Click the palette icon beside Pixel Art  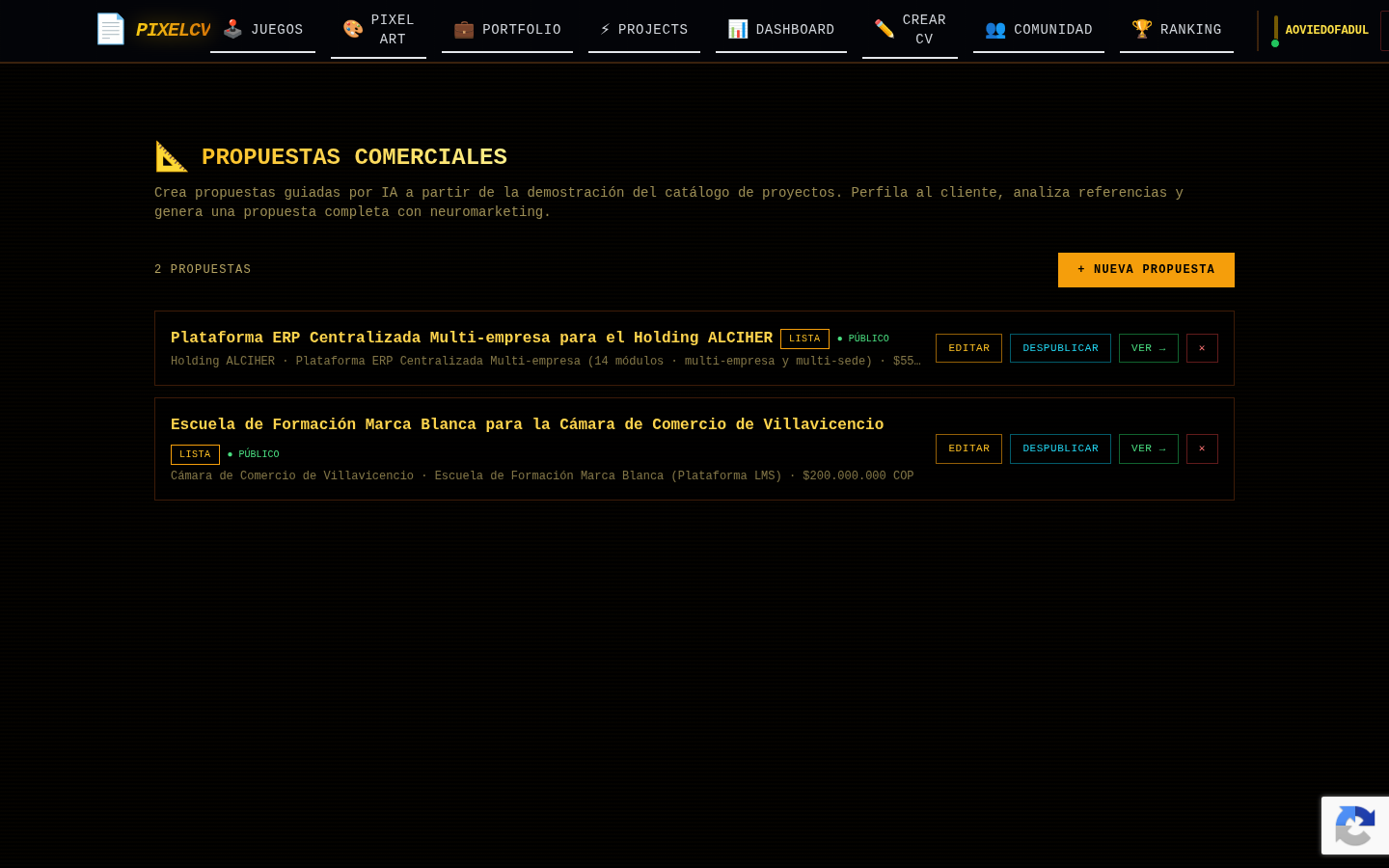pyautogui.click(x=353, y=29)
